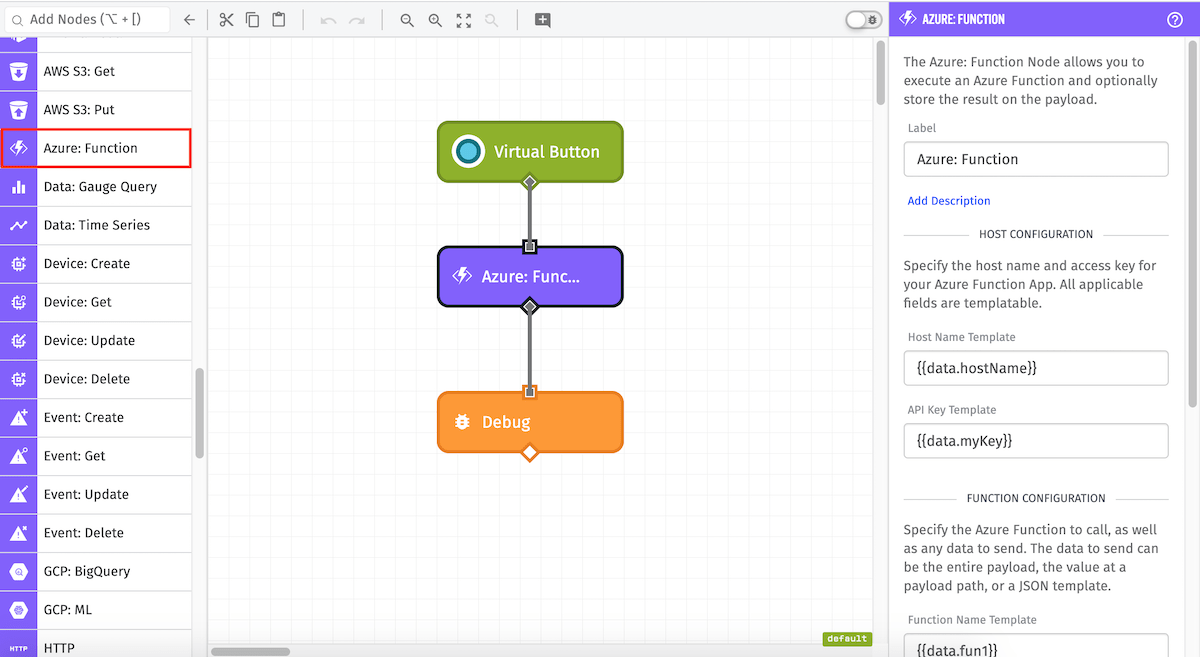Click the Add Nodes search field
This screenshot has width=1200, height=657.
pos(85,19)
